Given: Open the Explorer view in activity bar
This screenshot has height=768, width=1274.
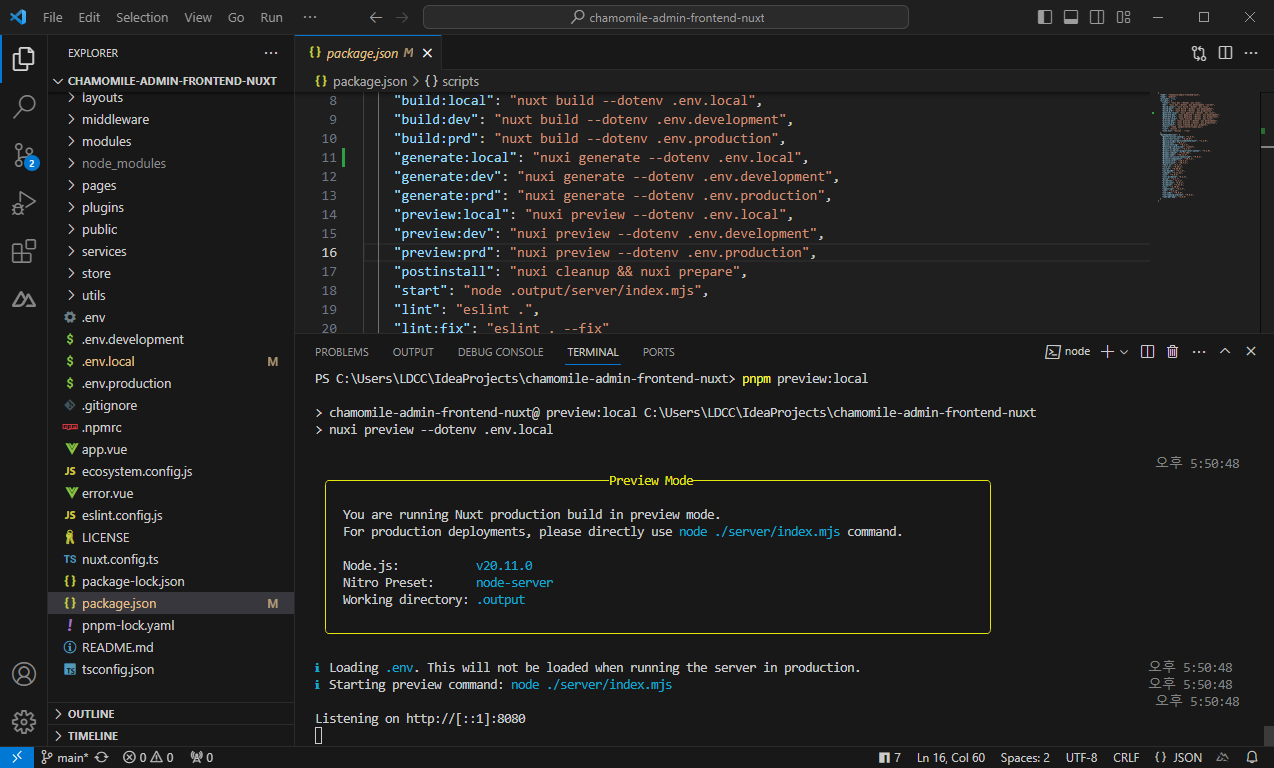Looking at the screenshot, I should pos(24,58).
